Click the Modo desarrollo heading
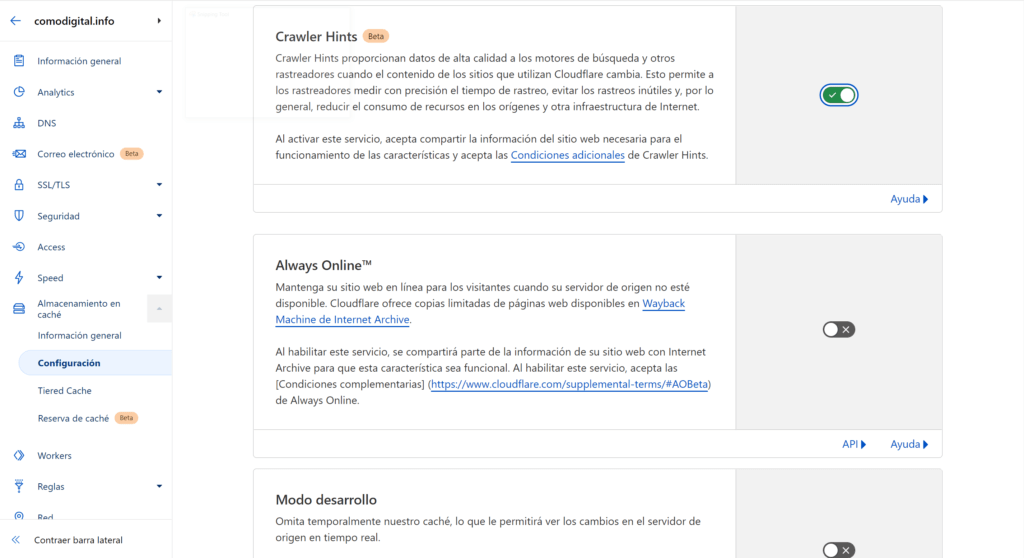This screenshot has height=558, width=1024. tap(326, 500)
